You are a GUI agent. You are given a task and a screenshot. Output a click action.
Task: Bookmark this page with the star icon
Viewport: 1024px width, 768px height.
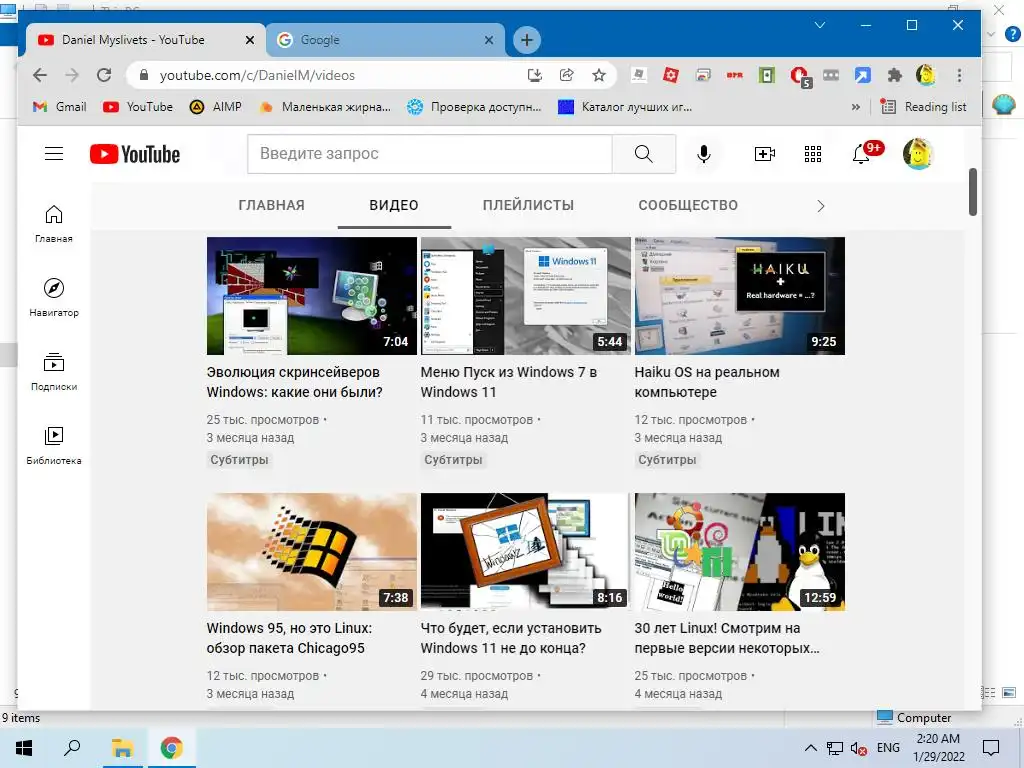pyautogui.click(x=598, y=75)
